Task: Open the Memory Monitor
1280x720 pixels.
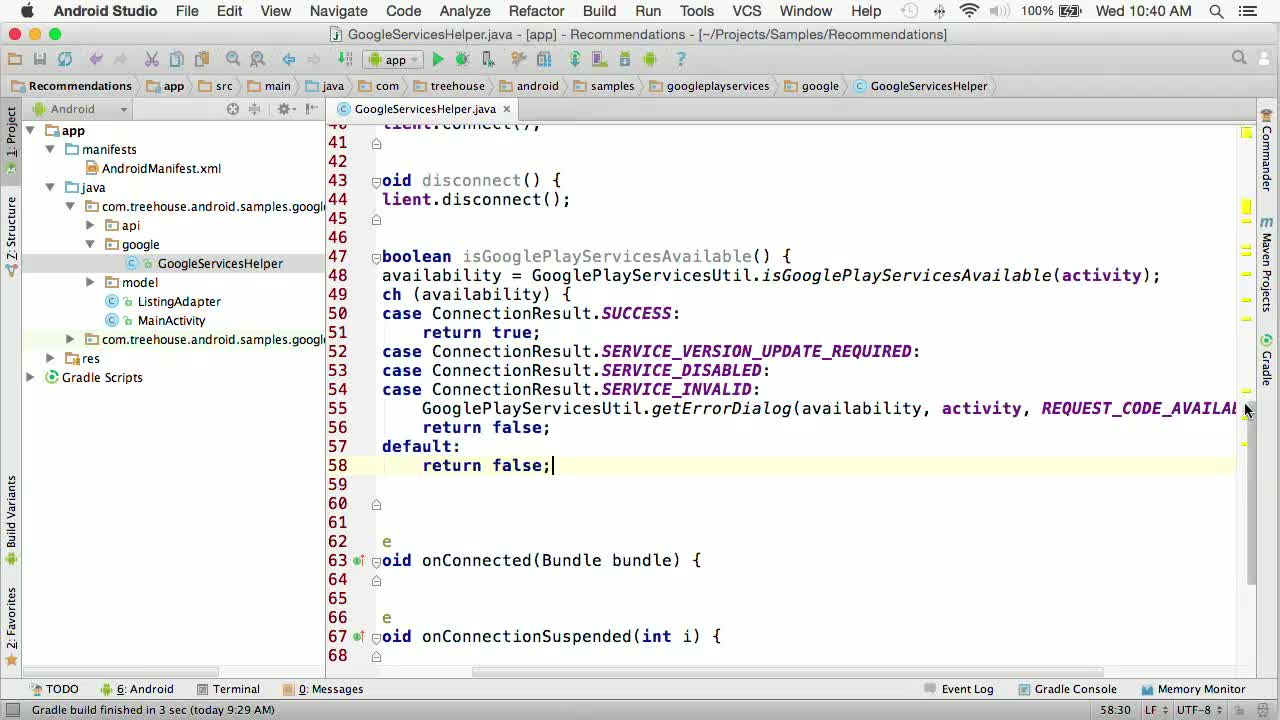Action: (x=1193, y=689)
